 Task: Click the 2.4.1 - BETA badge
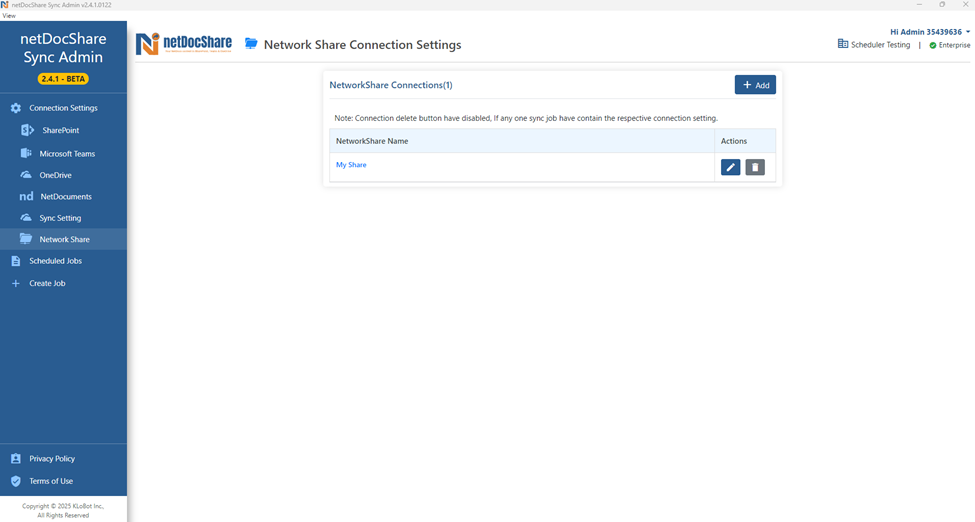click(63, 79)
